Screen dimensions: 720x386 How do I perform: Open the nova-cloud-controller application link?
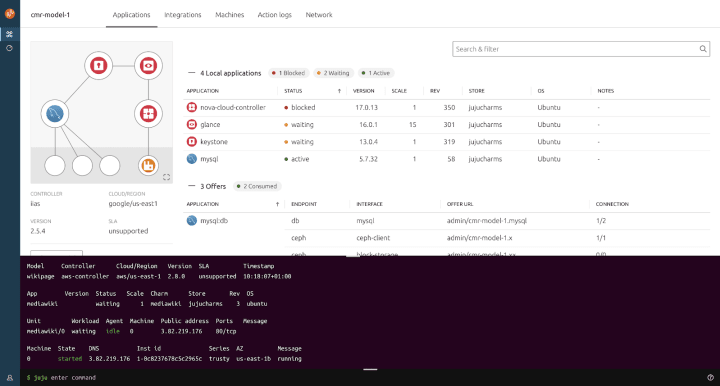coord(233,107)
